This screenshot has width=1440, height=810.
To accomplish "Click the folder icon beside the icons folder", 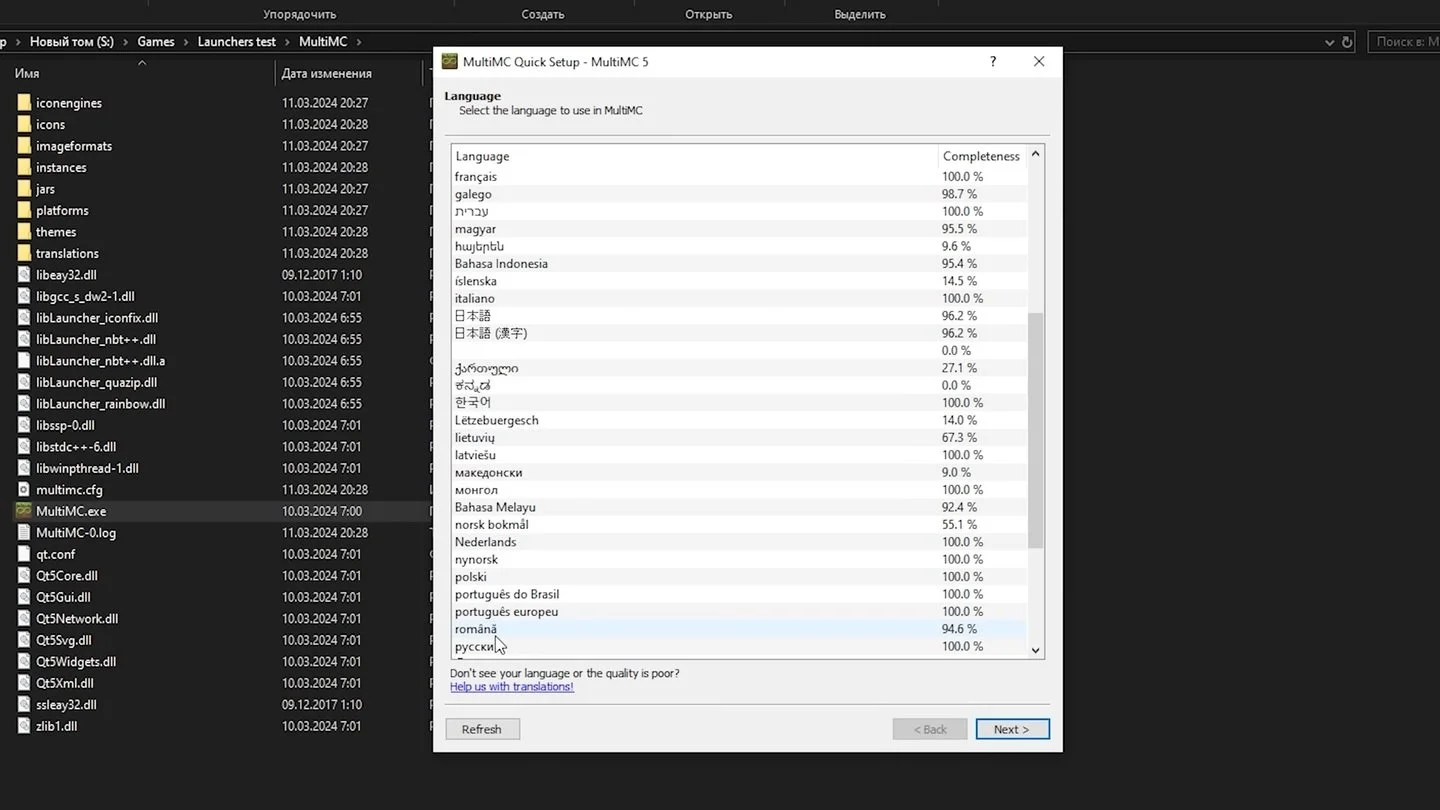I will point(24,125).
